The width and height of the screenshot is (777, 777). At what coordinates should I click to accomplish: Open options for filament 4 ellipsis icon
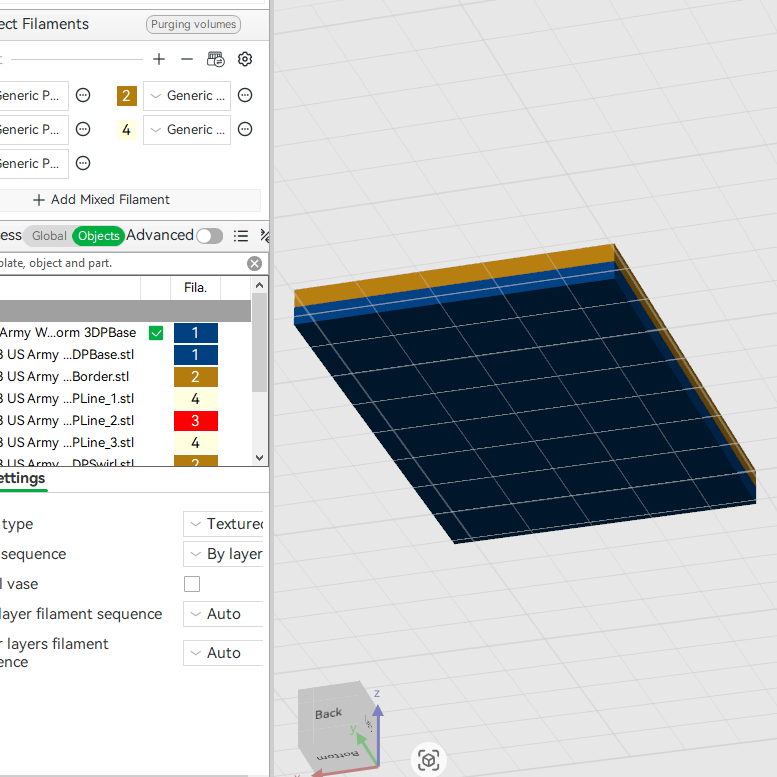pyautogui.click(x=245, y=129)
